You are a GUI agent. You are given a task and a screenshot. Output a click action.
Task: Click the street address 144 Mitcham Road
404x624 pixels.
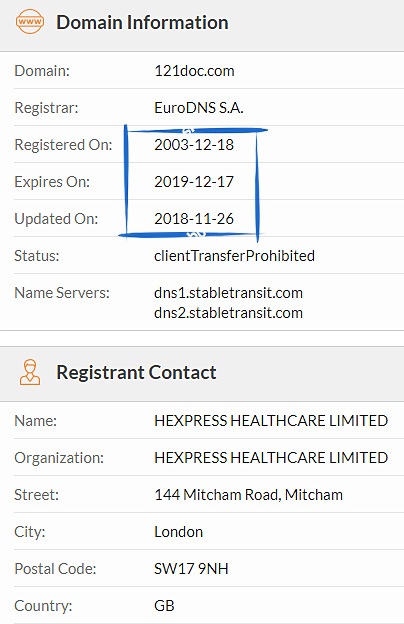coord(218,495)
